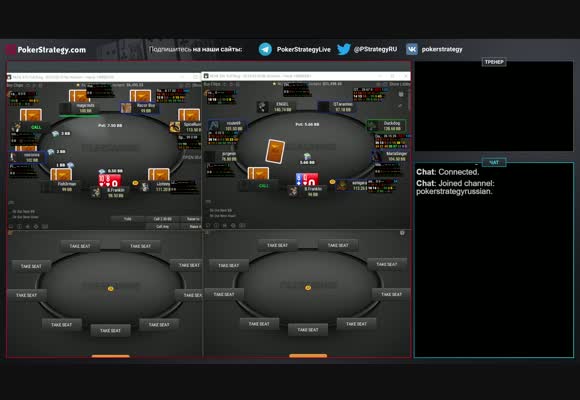Viewport: 580px width, 400px height.
Task: Click bottom-center Take Seat, bottom-left table
Action: pyautogui.click(x=110, y=330)
